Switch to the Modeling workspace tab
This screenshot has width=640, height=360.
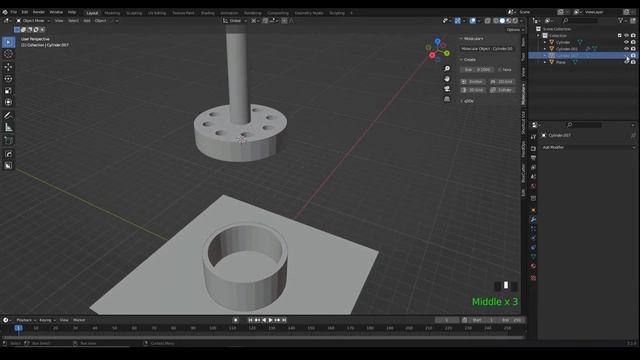[x=112, y=13]
